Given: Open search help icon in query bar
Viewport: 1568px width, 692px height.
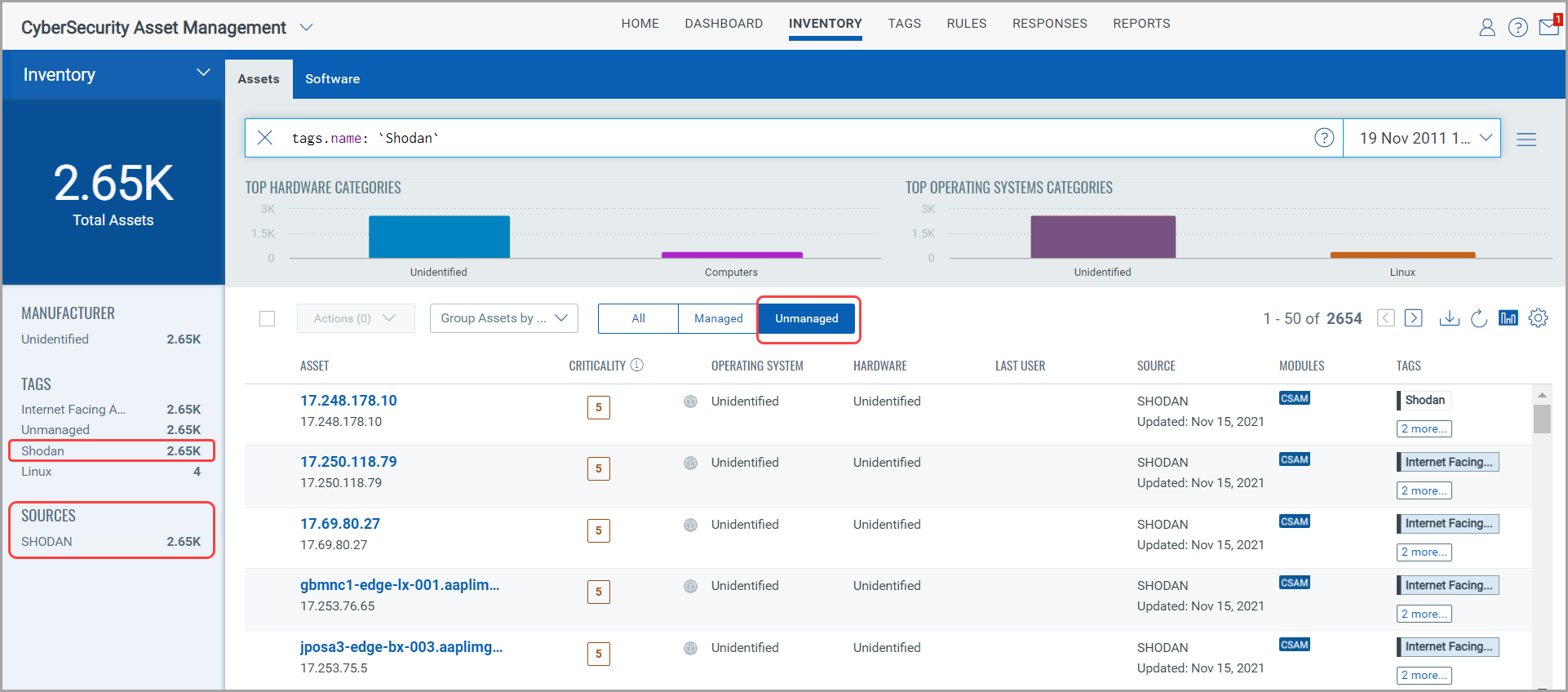Looking at the screenshot, I should 1324,138.
